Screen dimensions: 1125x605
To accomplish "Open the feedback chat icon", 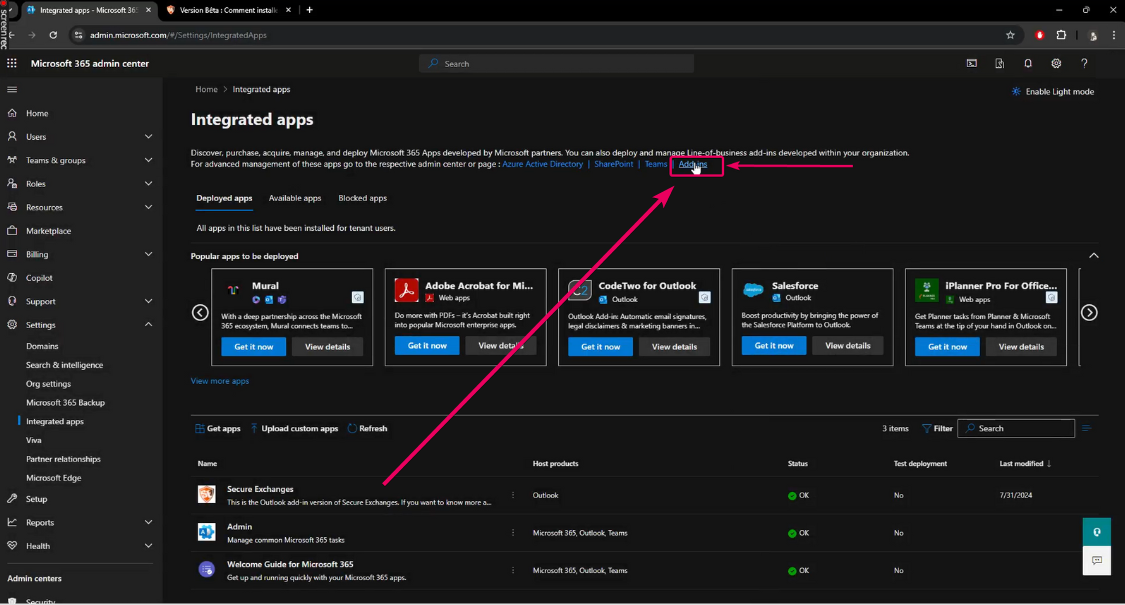I will (1097, 560).
